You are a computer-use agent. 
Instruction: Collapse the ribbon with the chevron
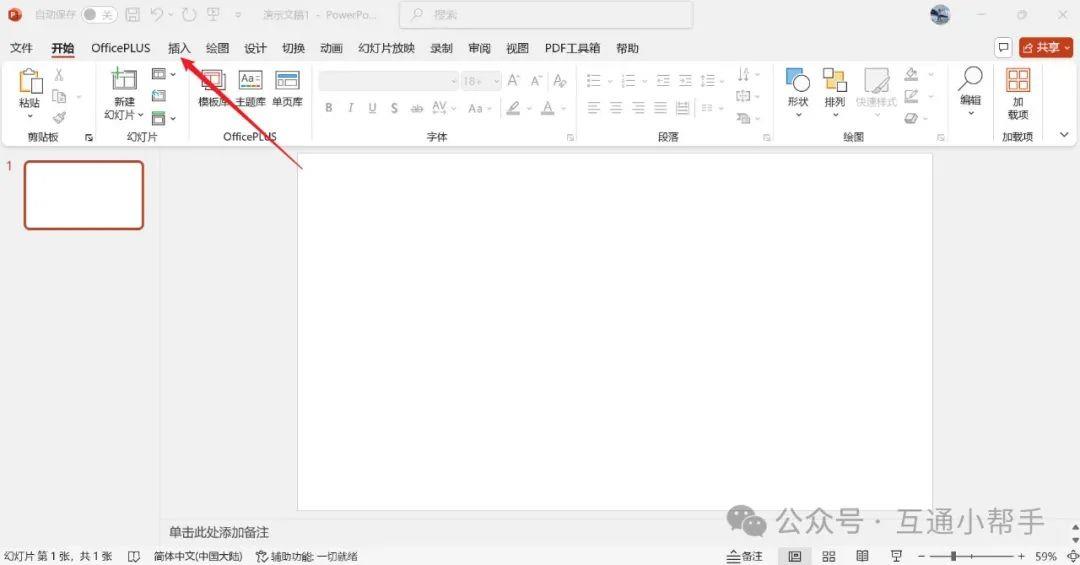click(x=1063, y=136)
